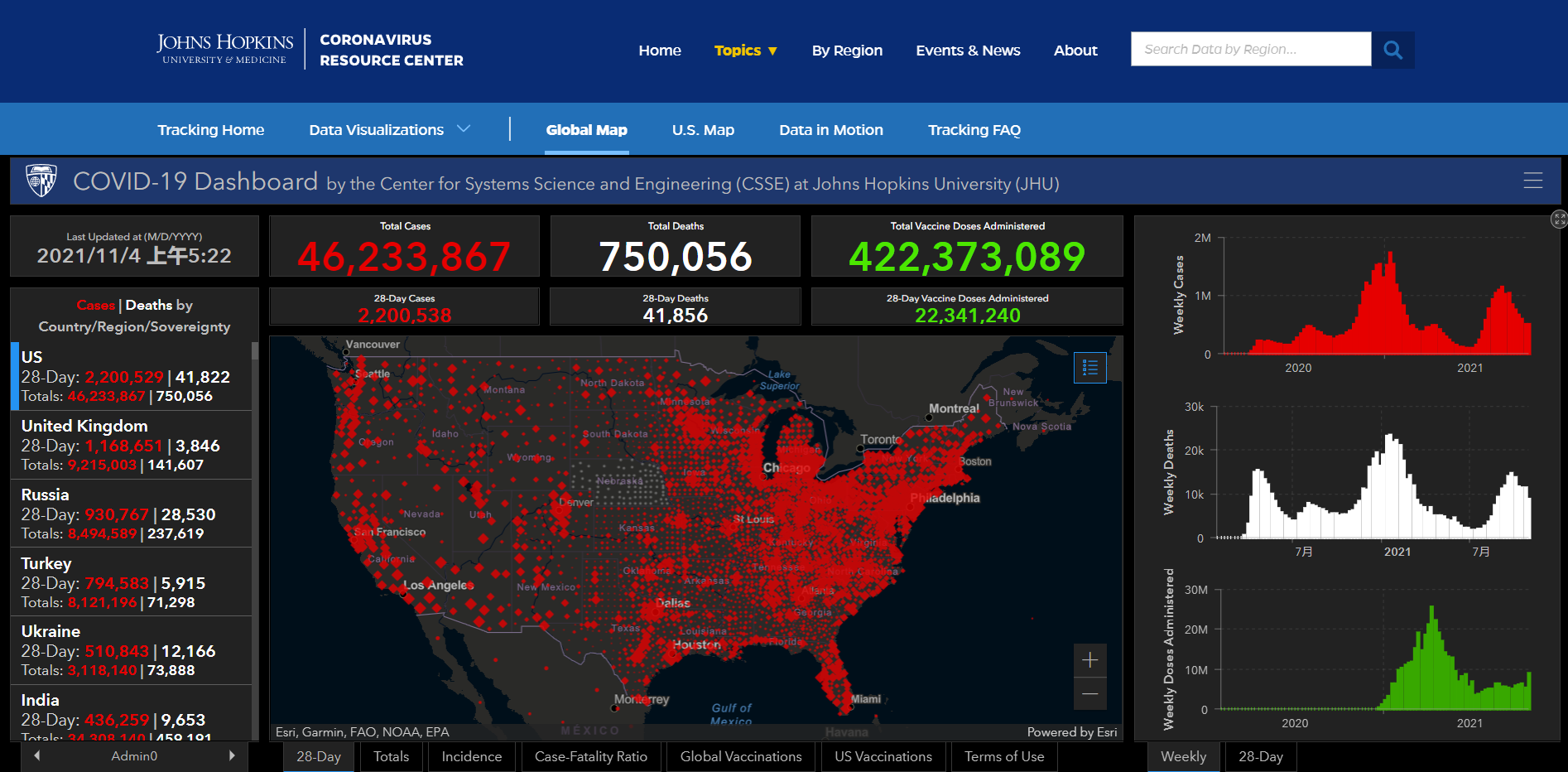Click the Dallas label on the map
Viewport: 1568px width, 772px height.
point(672,603)
